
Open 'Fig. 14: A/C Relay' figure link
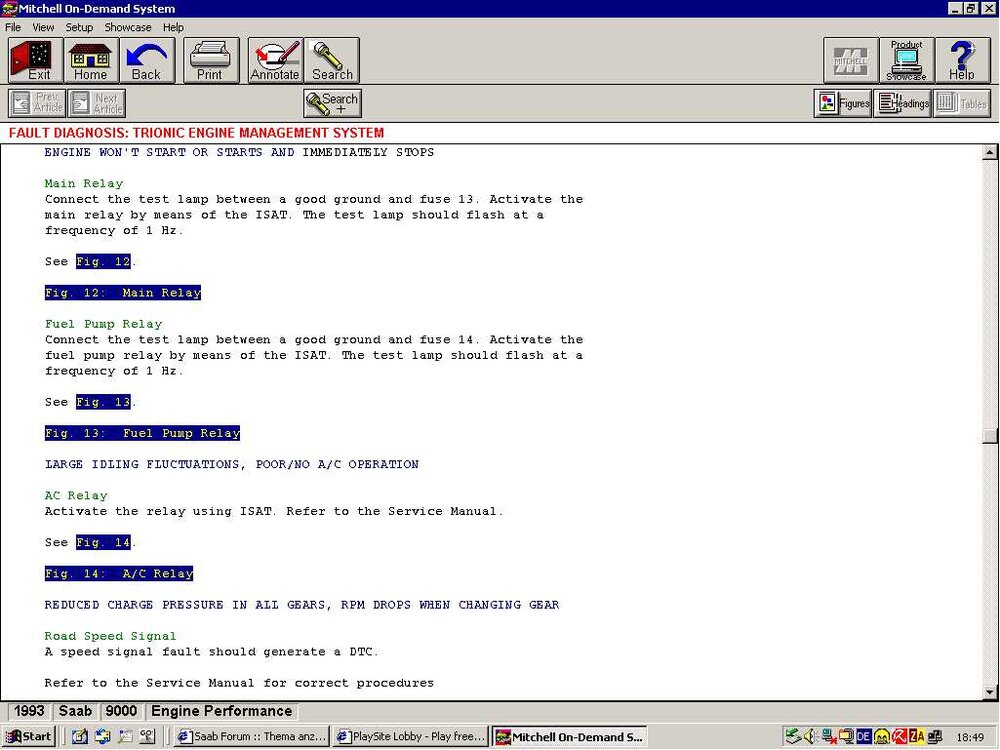point(119,573)
